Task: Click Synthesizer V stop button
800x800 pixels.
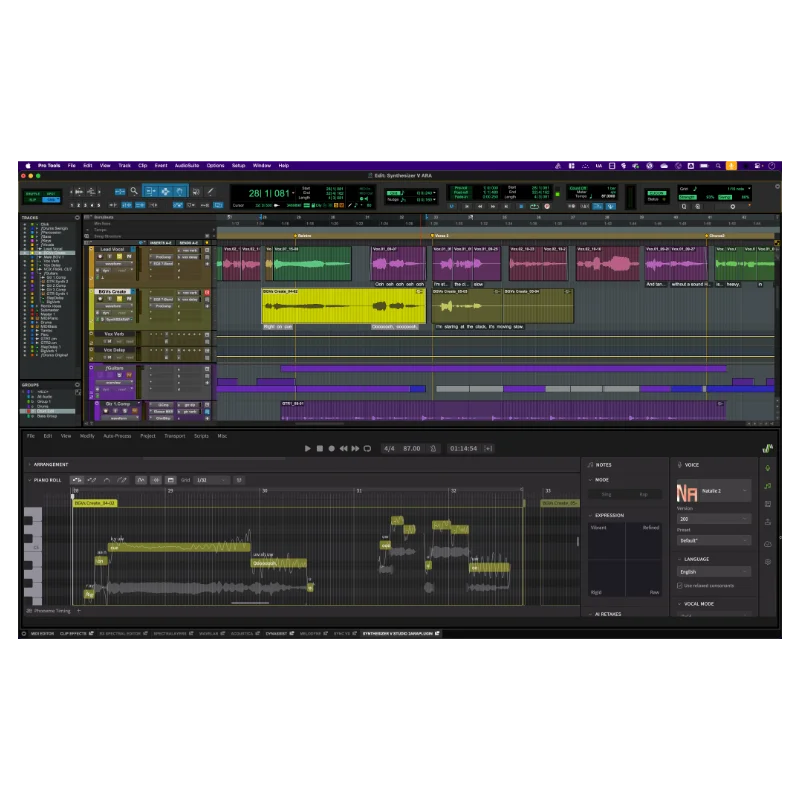Action: 320,448
